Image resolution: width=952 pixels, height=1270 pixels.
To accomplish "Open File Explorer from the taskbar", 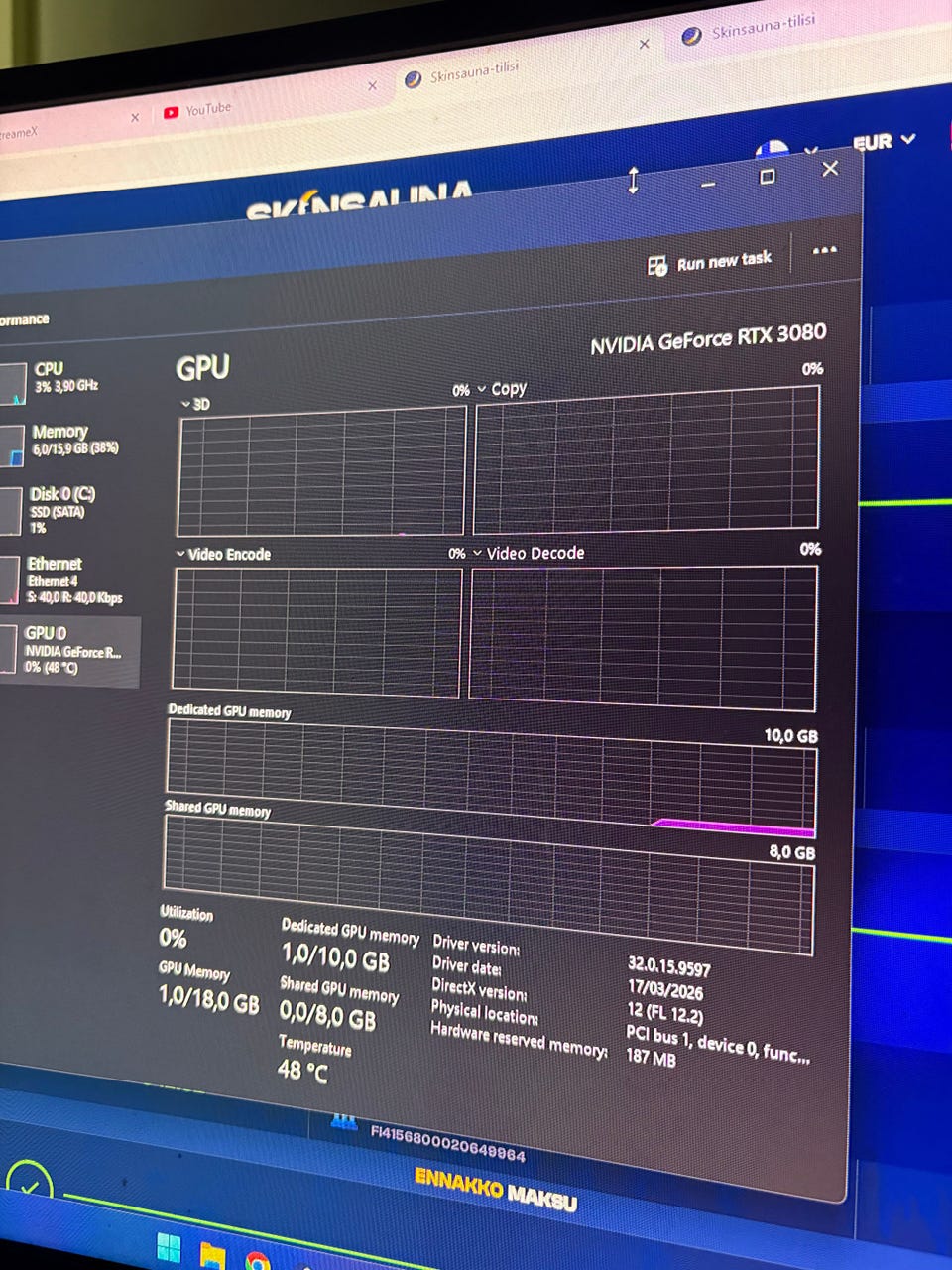I will 212,1256.
